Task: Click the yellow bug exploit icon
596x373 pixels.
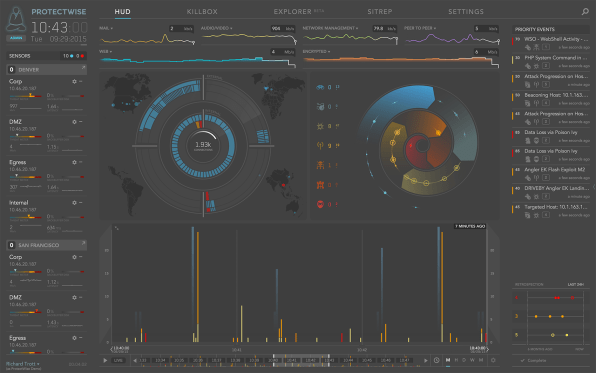Action: [x=320, y=126]
